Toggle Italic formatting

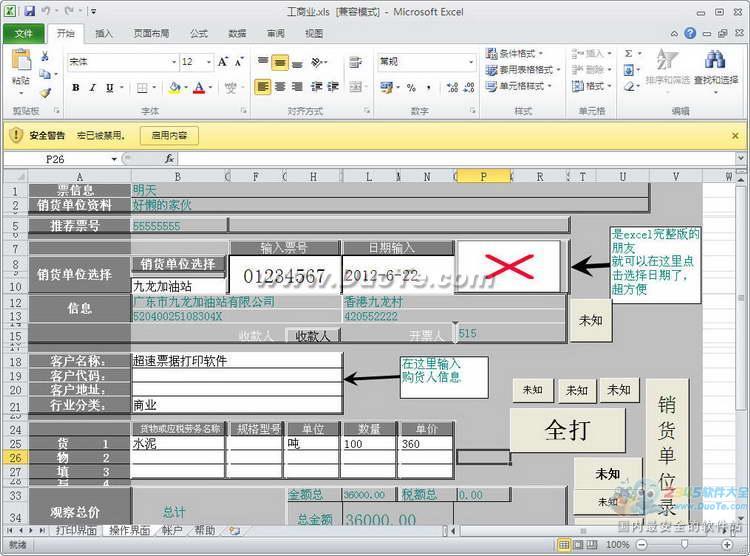click(92, 88)
